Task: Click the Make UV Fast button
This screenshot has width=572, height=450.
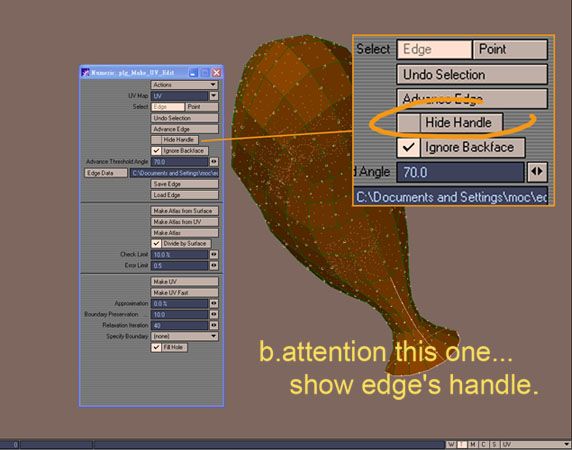Action: 185,292
